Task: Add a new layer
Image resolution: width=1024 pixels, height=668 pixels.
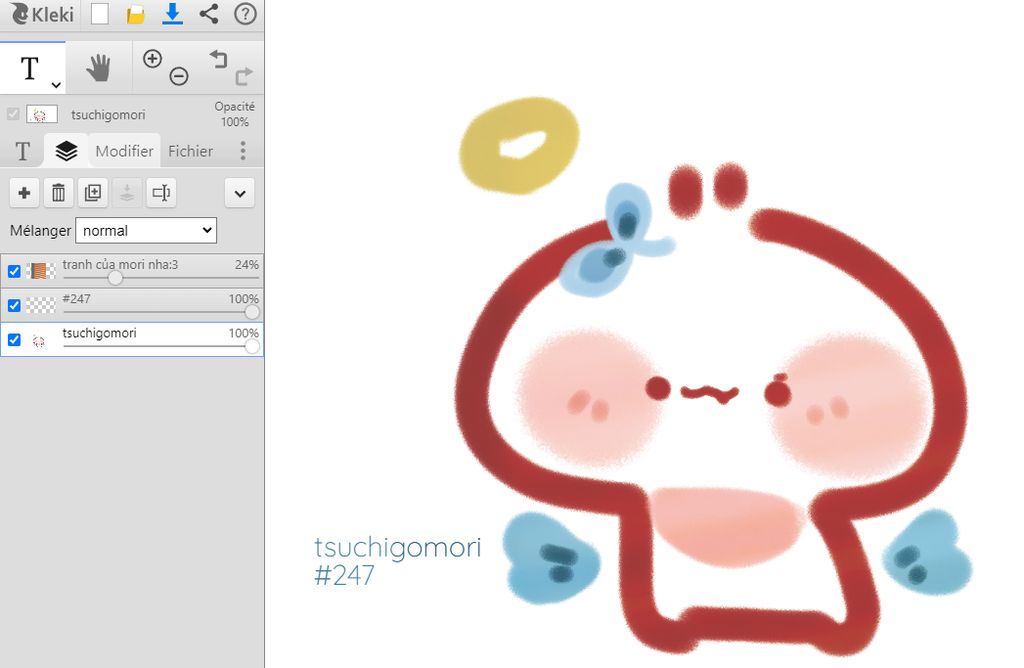Action: [x=24, y=193]
